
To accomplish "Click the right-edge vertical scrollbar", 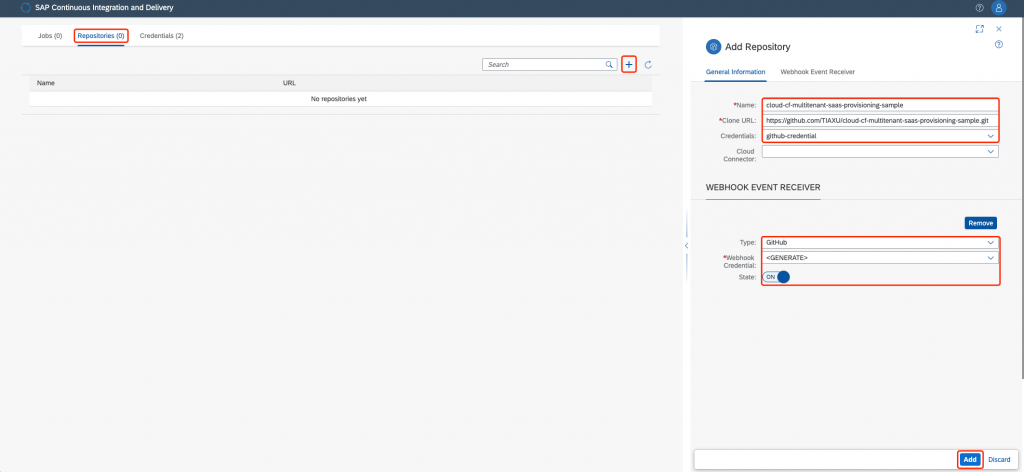I will 1021,196.
